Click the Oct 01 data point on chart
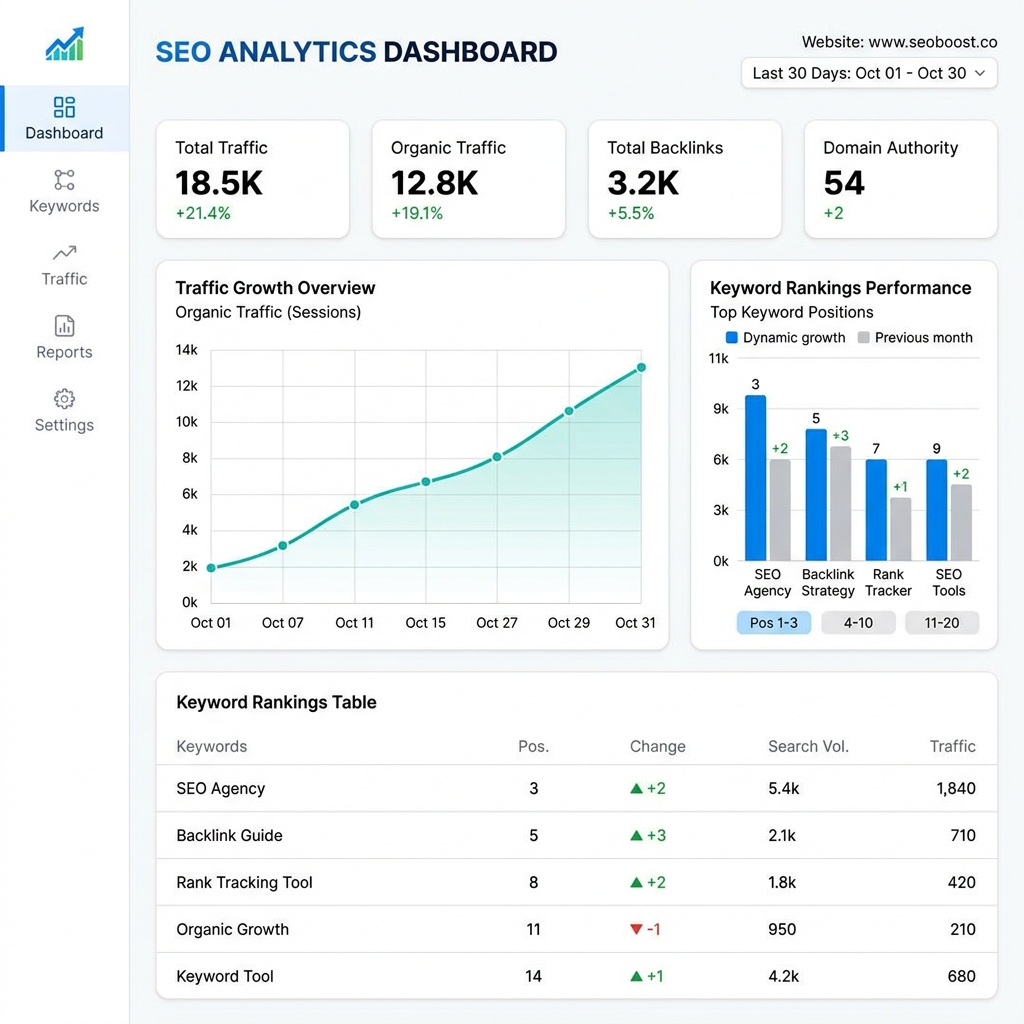 (211, 568)
